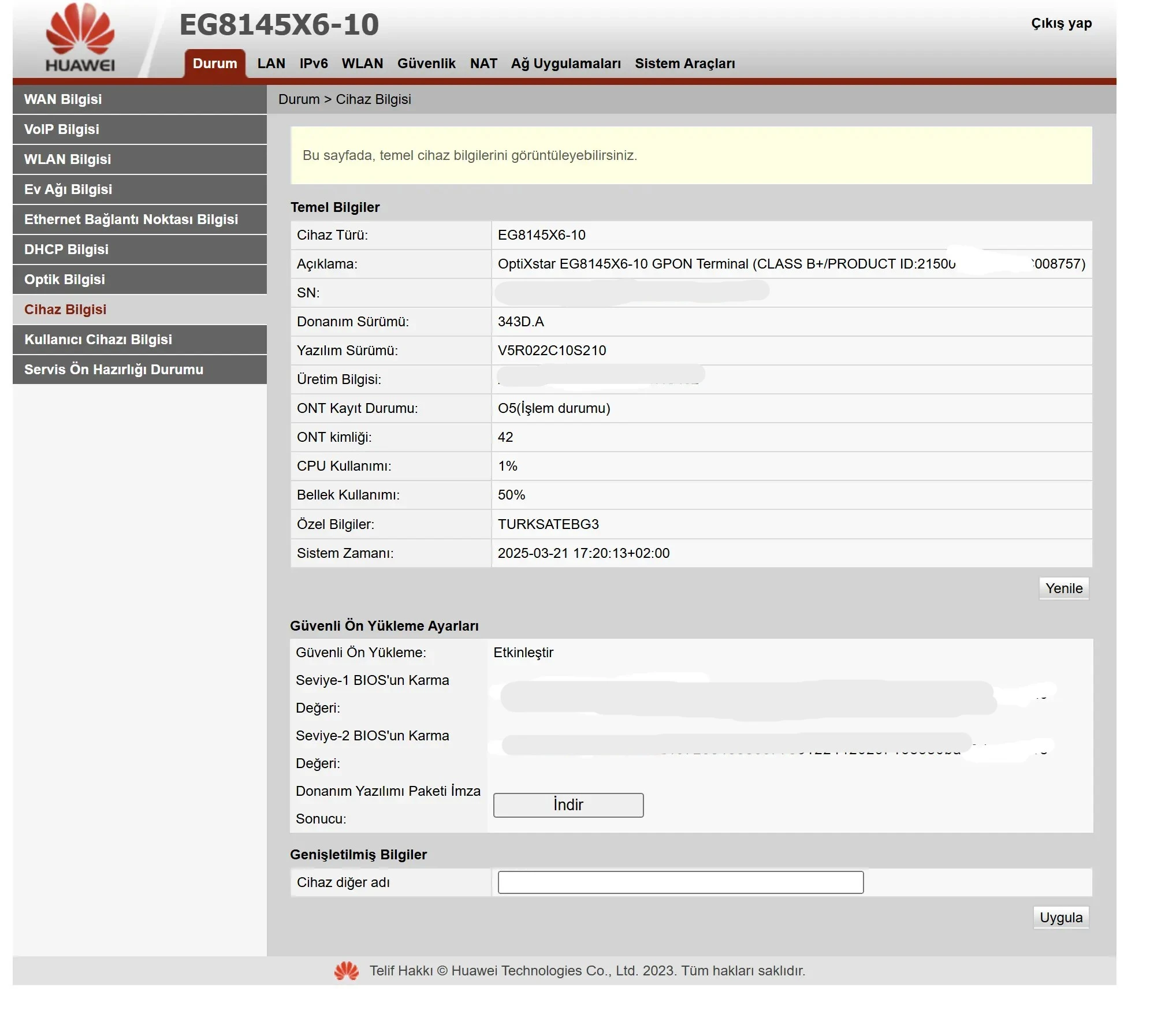Click the Yenile refresh button

1064,588
